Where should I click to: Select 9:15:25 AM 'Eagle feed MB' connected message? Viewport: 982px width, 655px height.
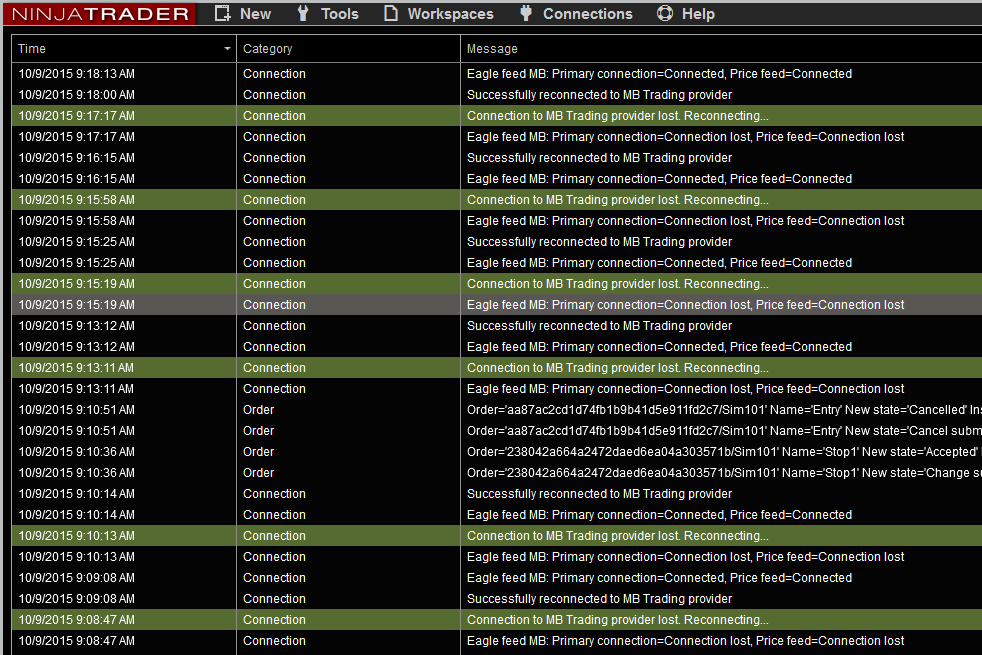(x=659, y=262)
